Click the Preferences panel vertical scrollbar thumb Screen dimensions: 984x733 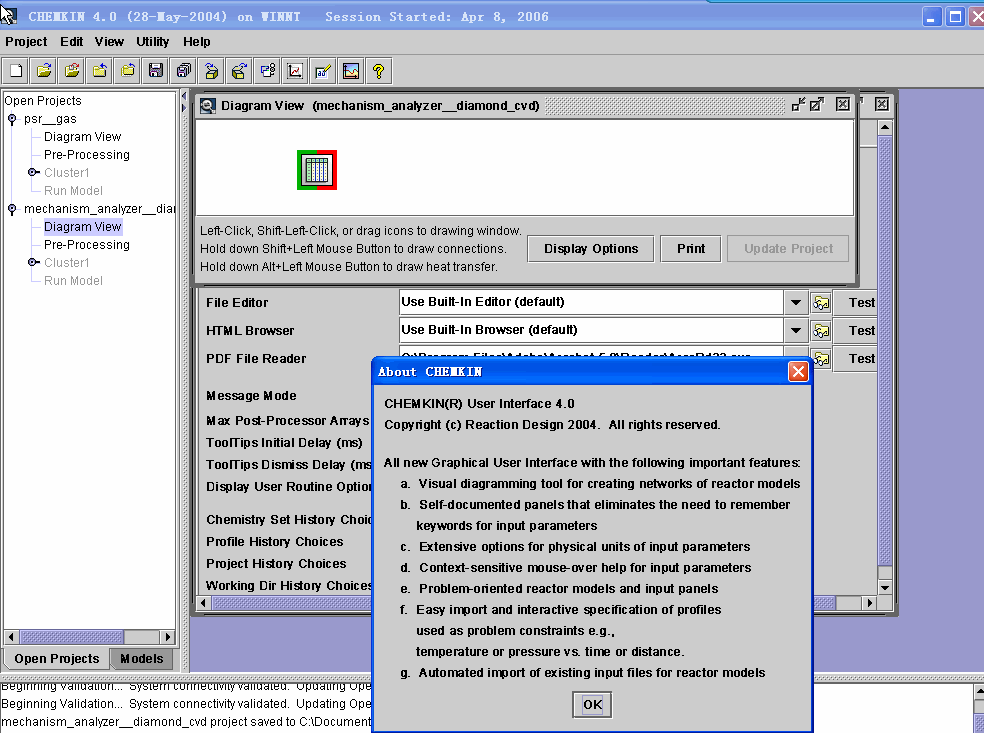point(885,350)
